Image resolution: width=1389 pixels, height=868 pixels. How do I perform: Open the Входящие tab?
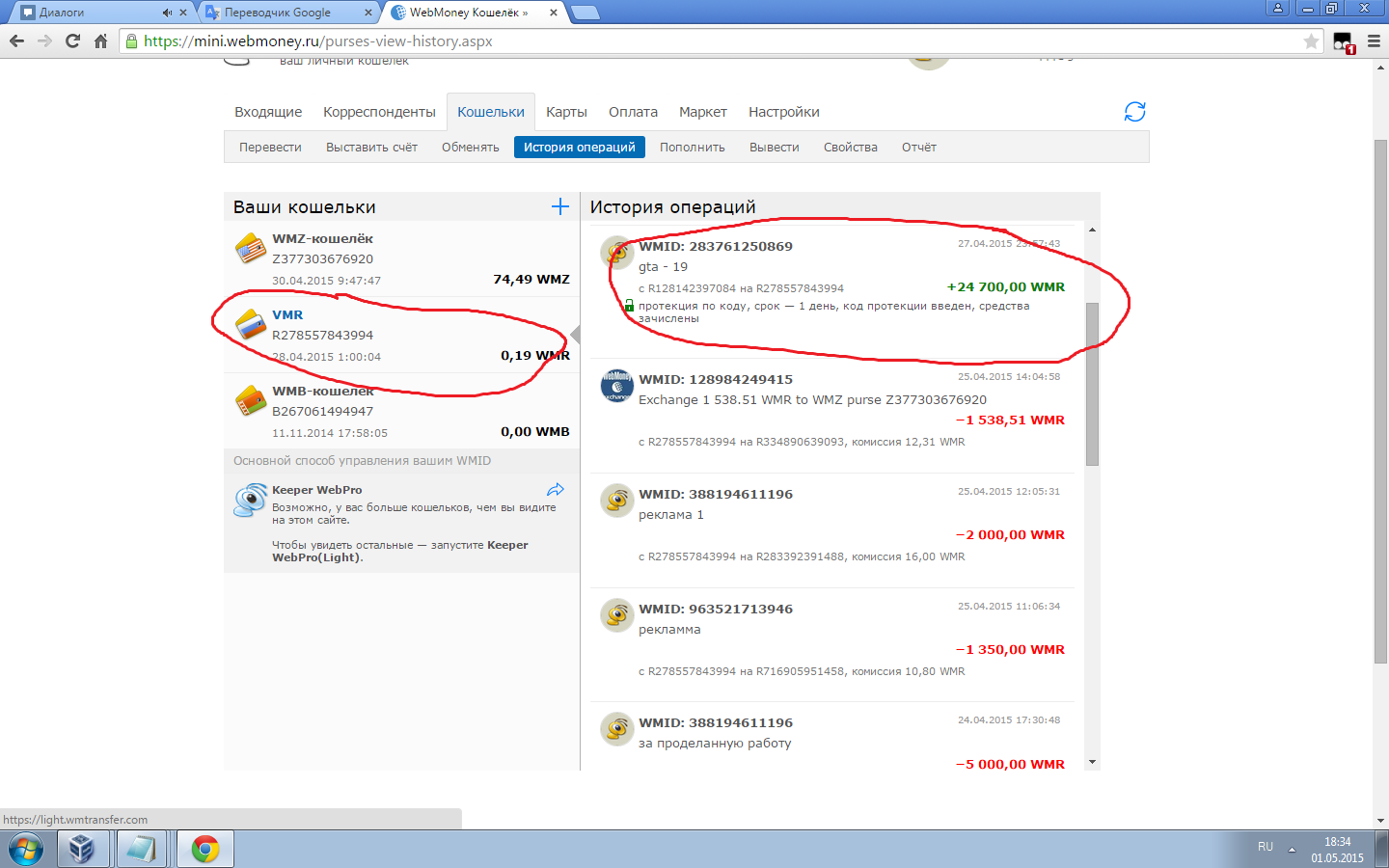click(268, 112)
